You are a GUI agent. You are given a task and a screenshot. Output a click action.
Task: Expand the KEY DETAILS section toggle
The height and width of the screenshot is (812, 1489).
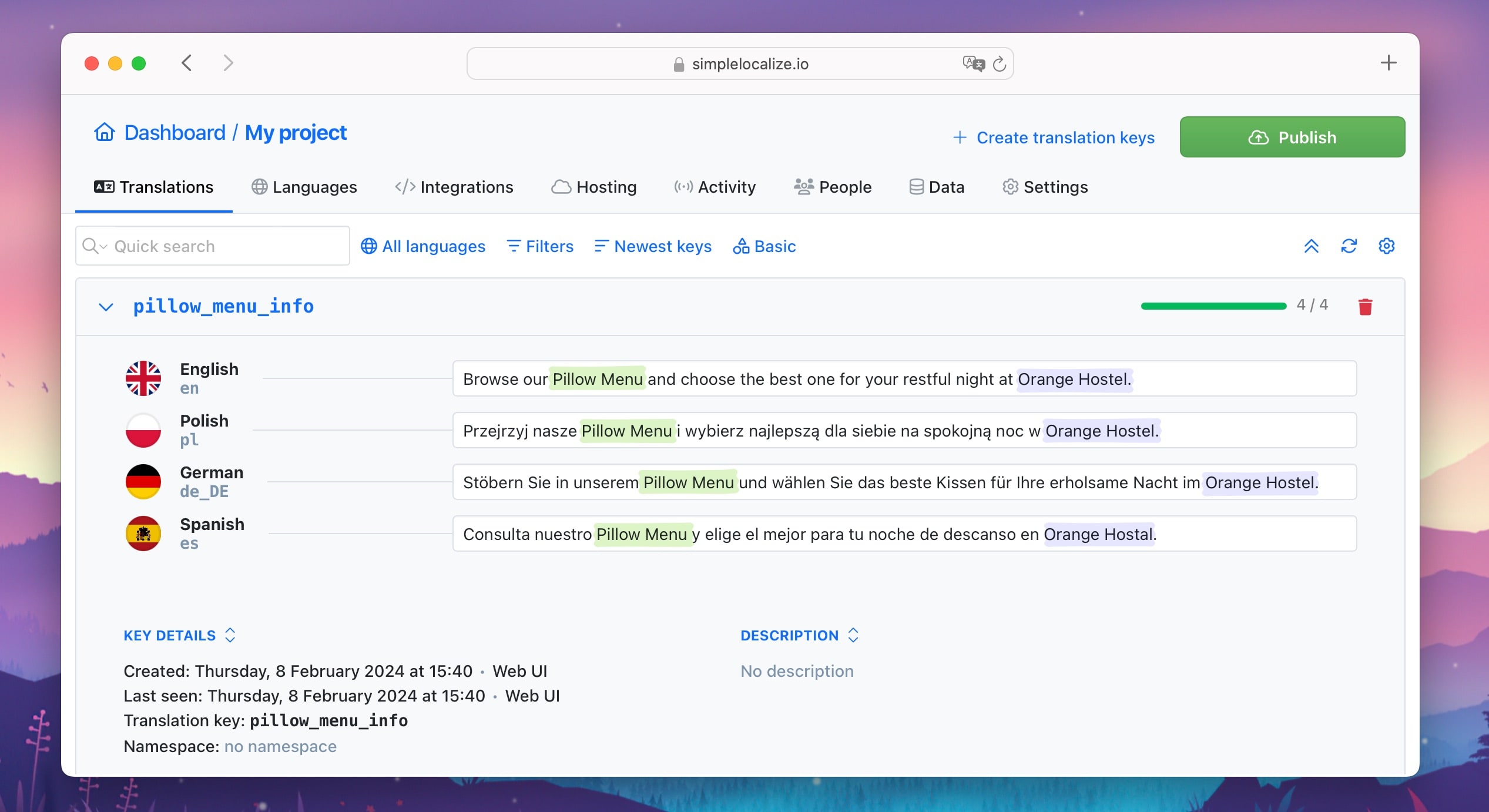click(x=230, y=635)
